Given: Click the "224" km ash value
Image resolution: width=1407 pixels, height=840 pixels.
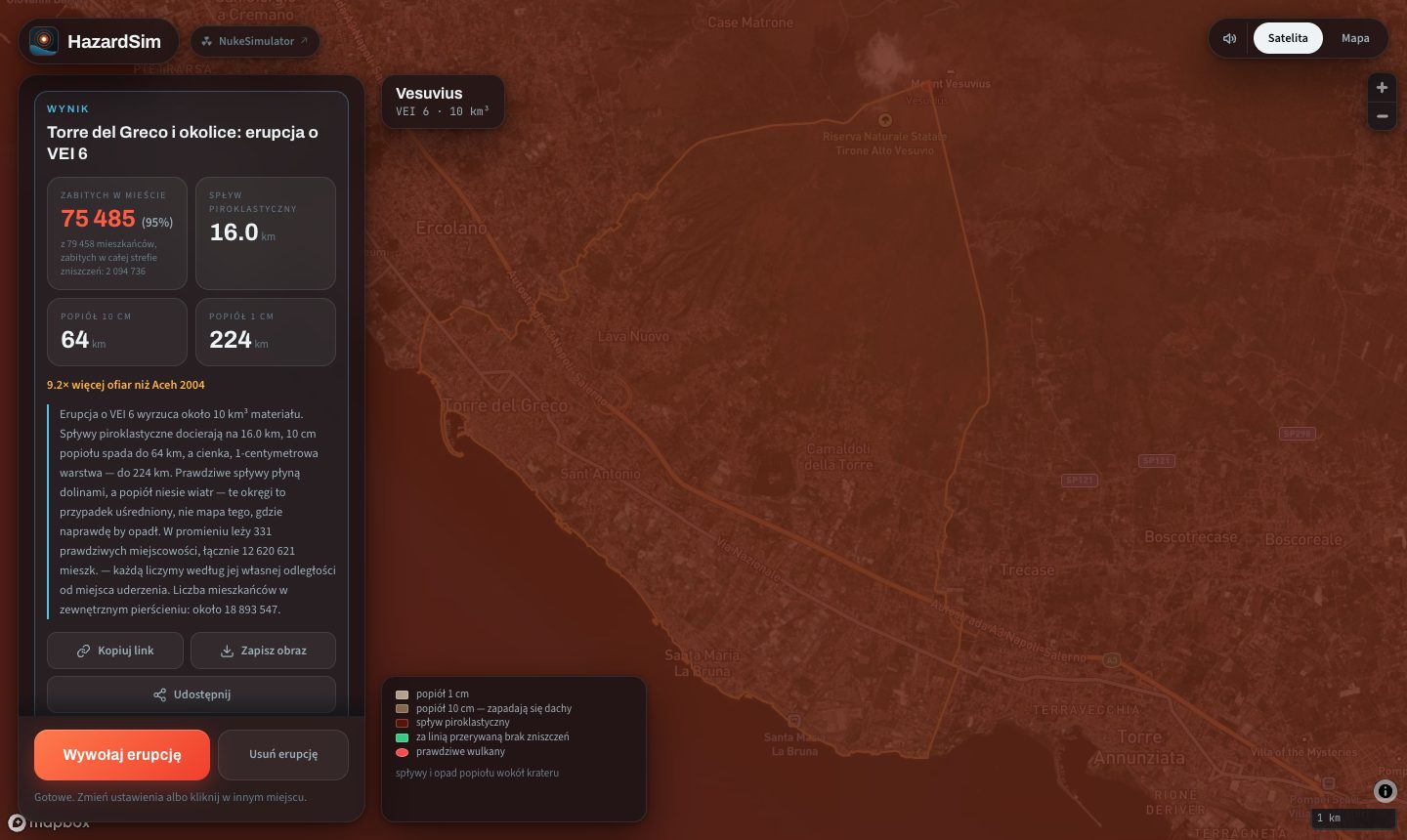Looking at the screenshot, I should 231,340.
